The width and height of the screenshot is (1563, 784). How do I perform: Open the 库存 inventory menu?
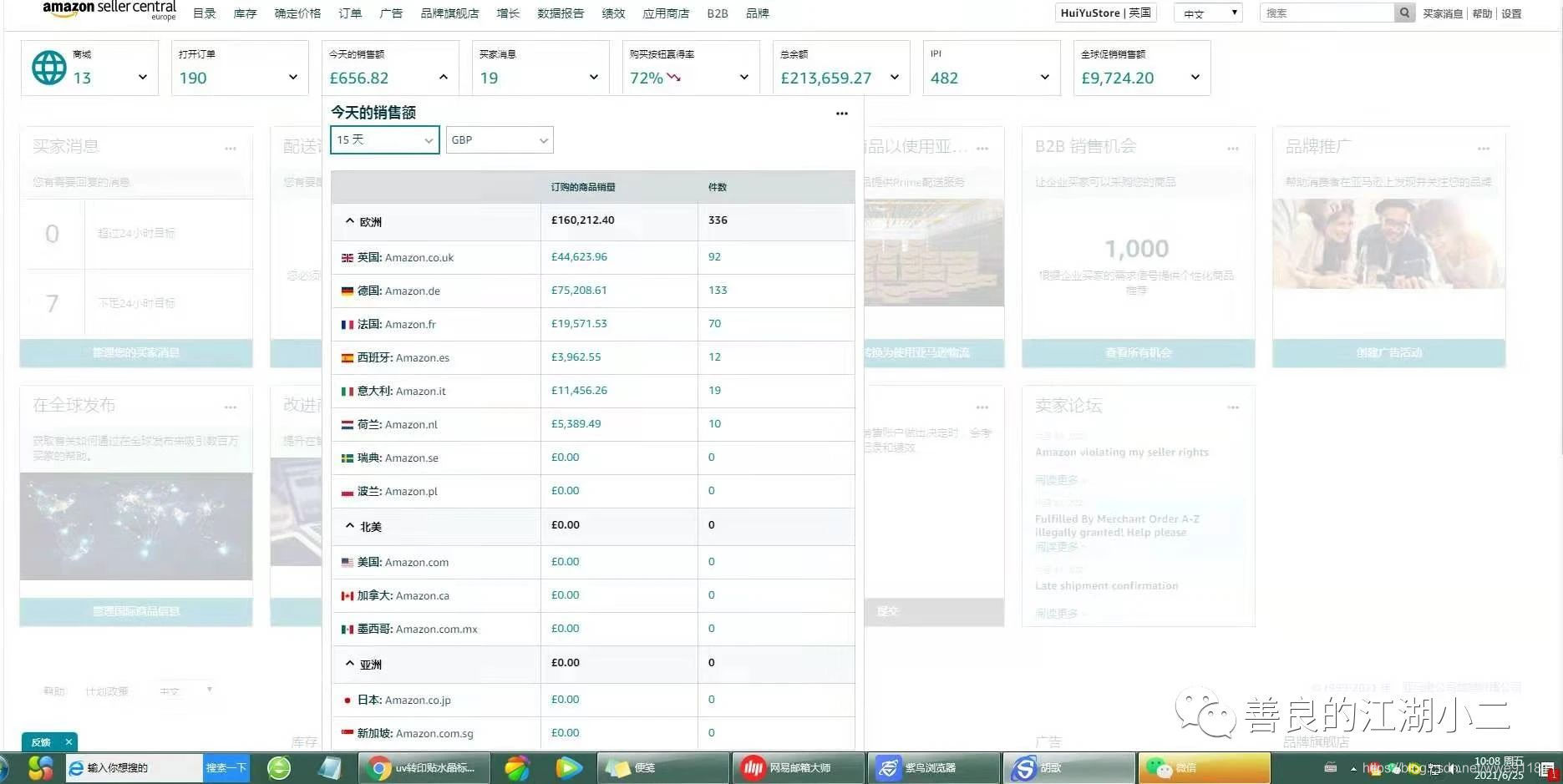click(x=245, y=13)
